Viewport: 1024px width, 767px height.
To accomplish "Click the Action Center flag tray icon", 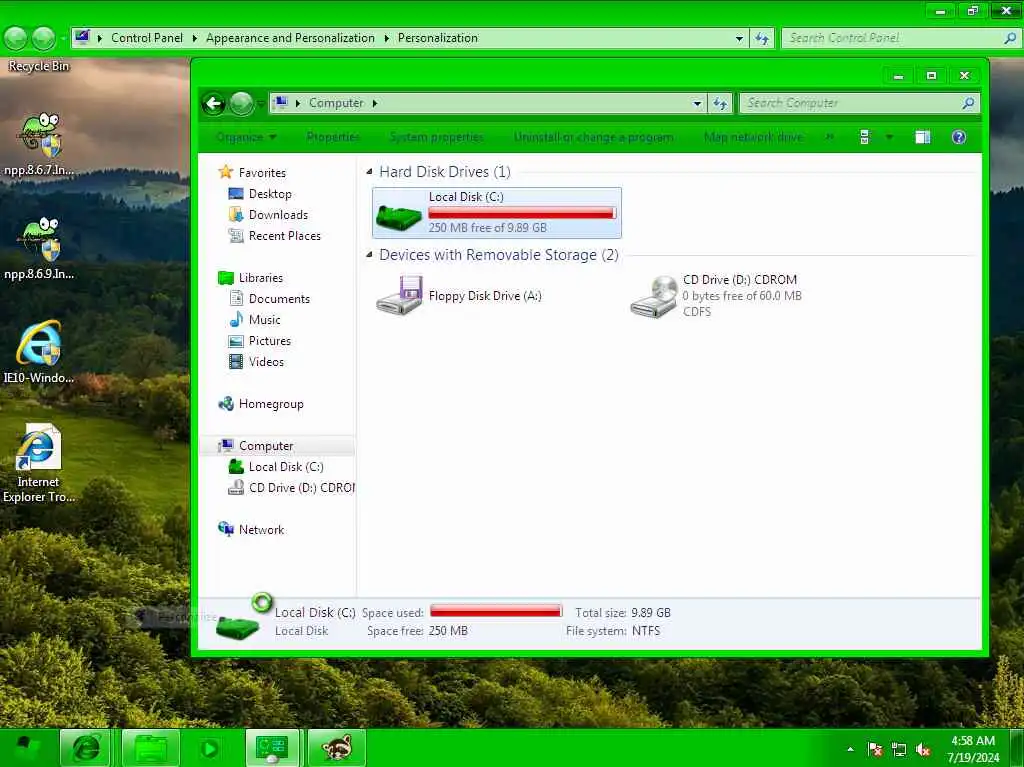I will (875, 749).
